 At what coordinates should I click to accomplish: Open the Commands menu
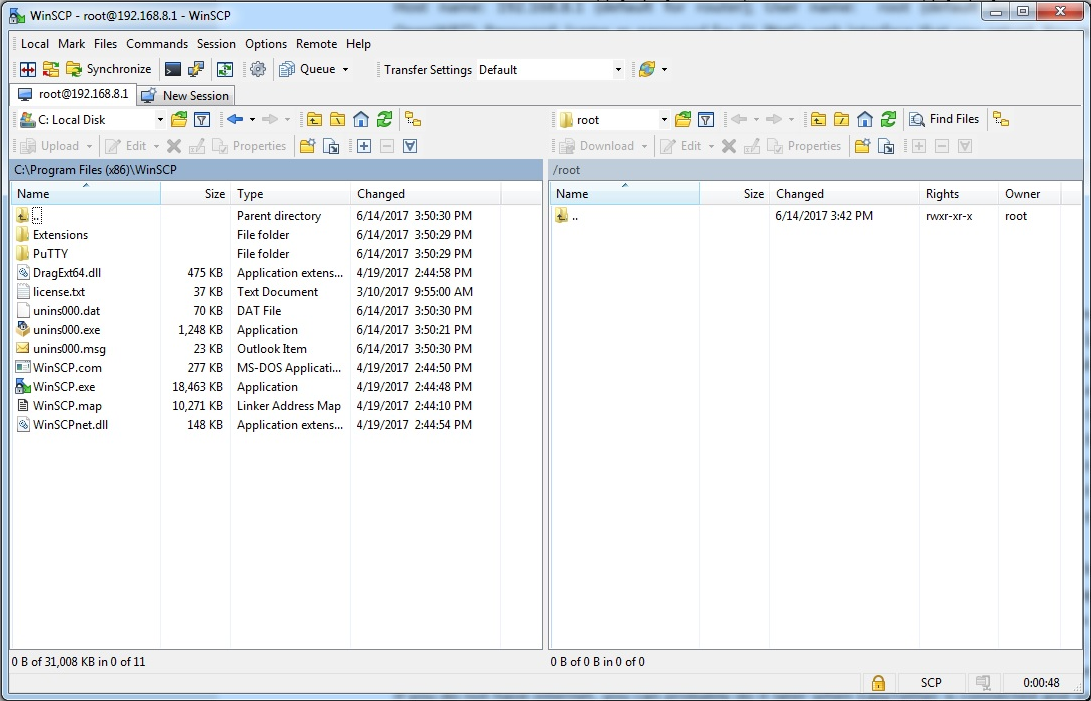[156, 44]
